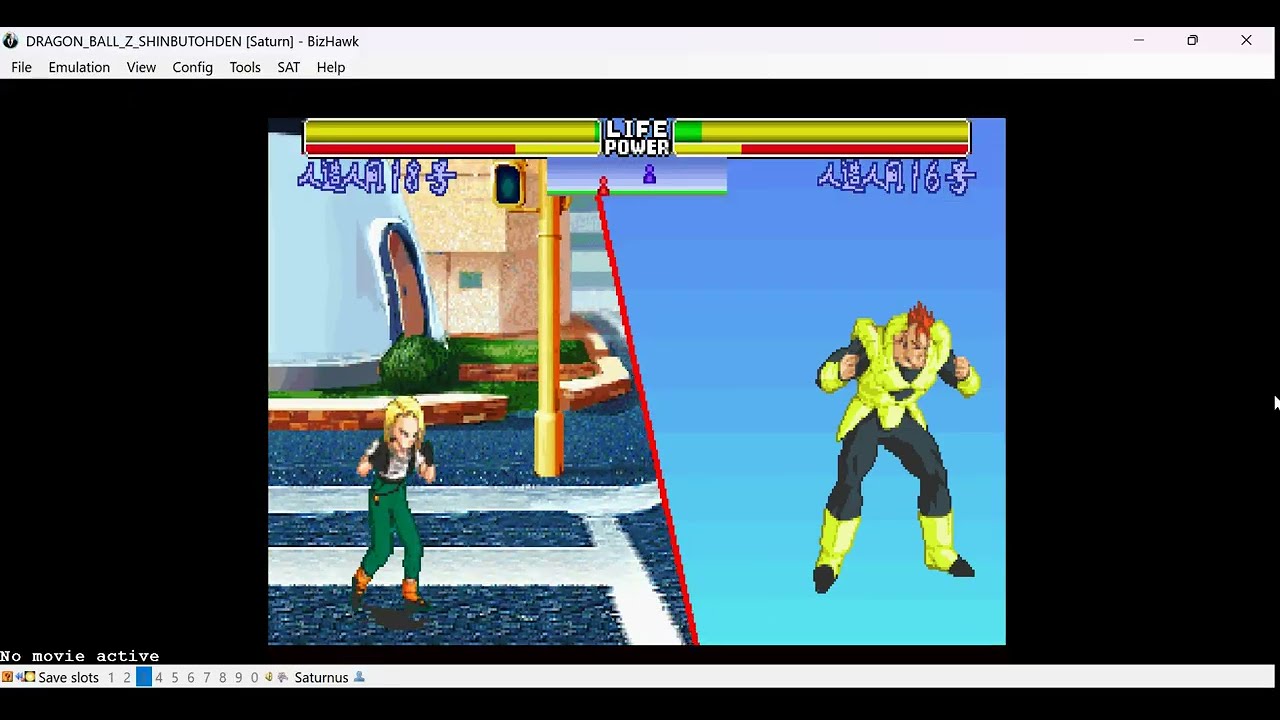Viewport: 1280px width, 720px height.
Task: Click the left player's yellow life bar
Action: point(452,131)
